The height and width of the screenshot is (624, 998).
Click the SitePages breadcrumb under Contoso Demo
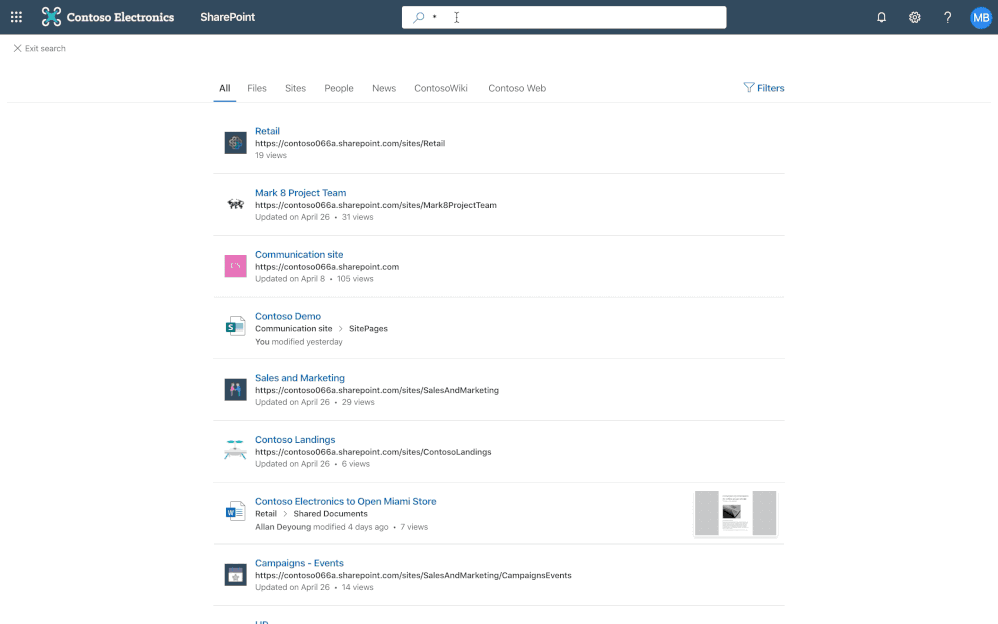coord(368,329)
